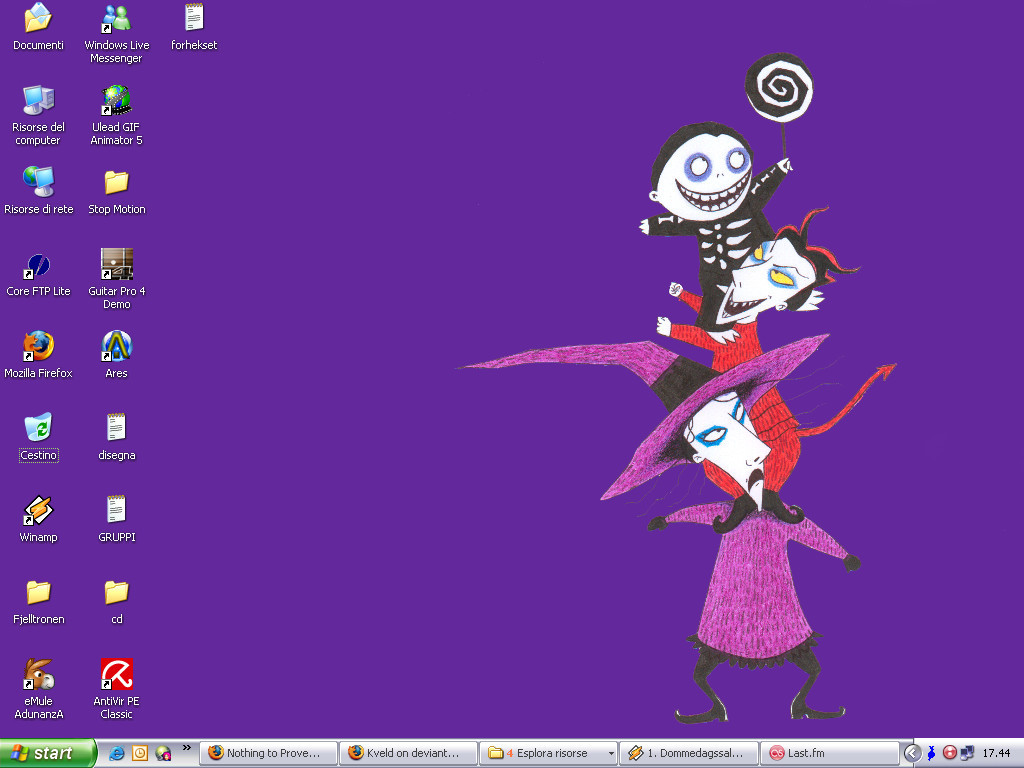Click the 17.44 system clock
Viewport: 1024px width, 768px height.
[x=997, y=753]
